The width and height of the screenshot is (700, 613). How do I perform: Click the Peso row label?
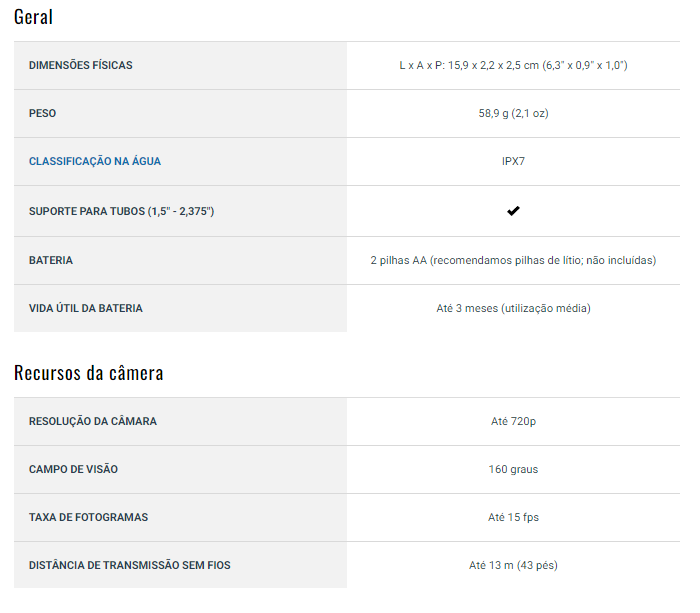tap(42, 113)
